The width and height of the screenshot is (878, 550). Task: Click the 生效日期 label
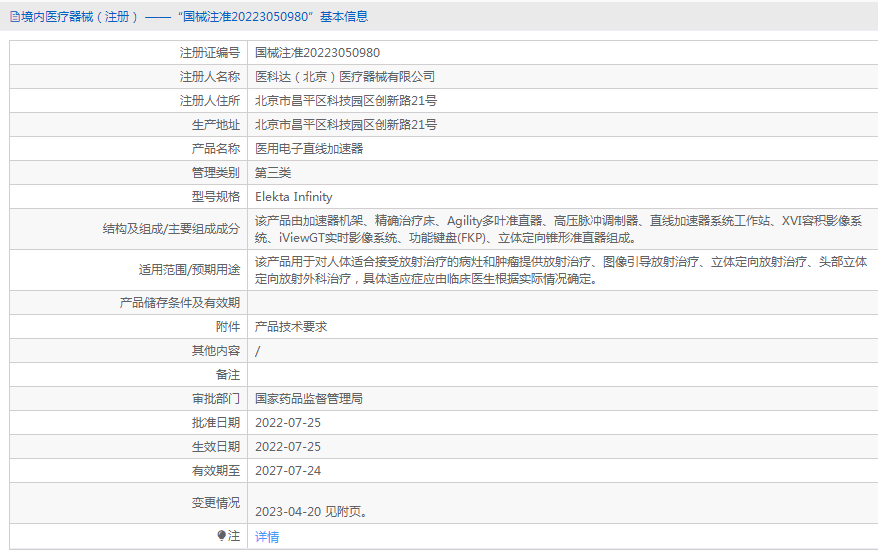(216, 448)
